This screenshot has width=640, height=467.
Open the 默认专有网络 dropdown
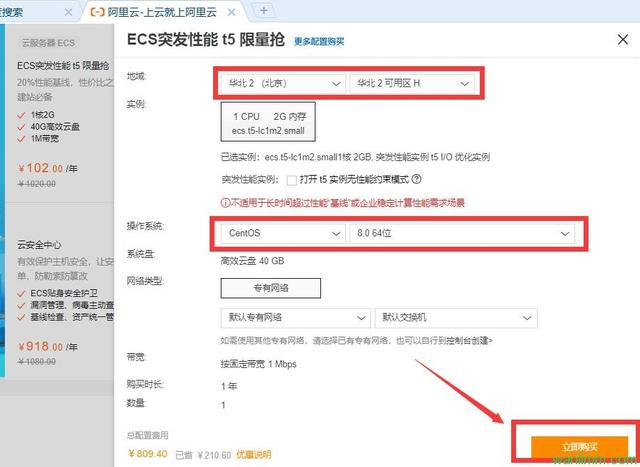point(296,318)
